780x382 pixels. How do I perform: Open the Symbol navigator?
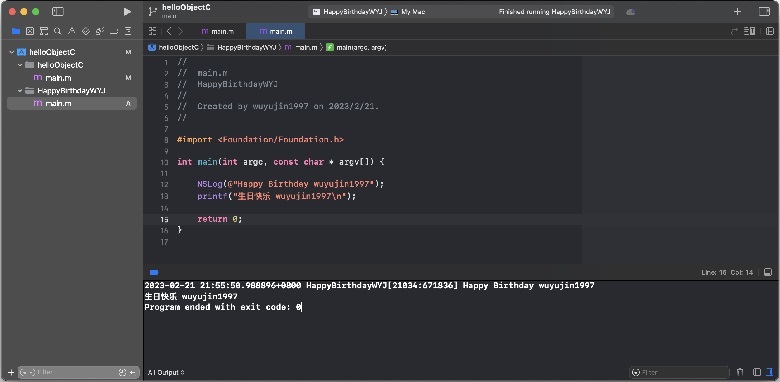[44, 31]
